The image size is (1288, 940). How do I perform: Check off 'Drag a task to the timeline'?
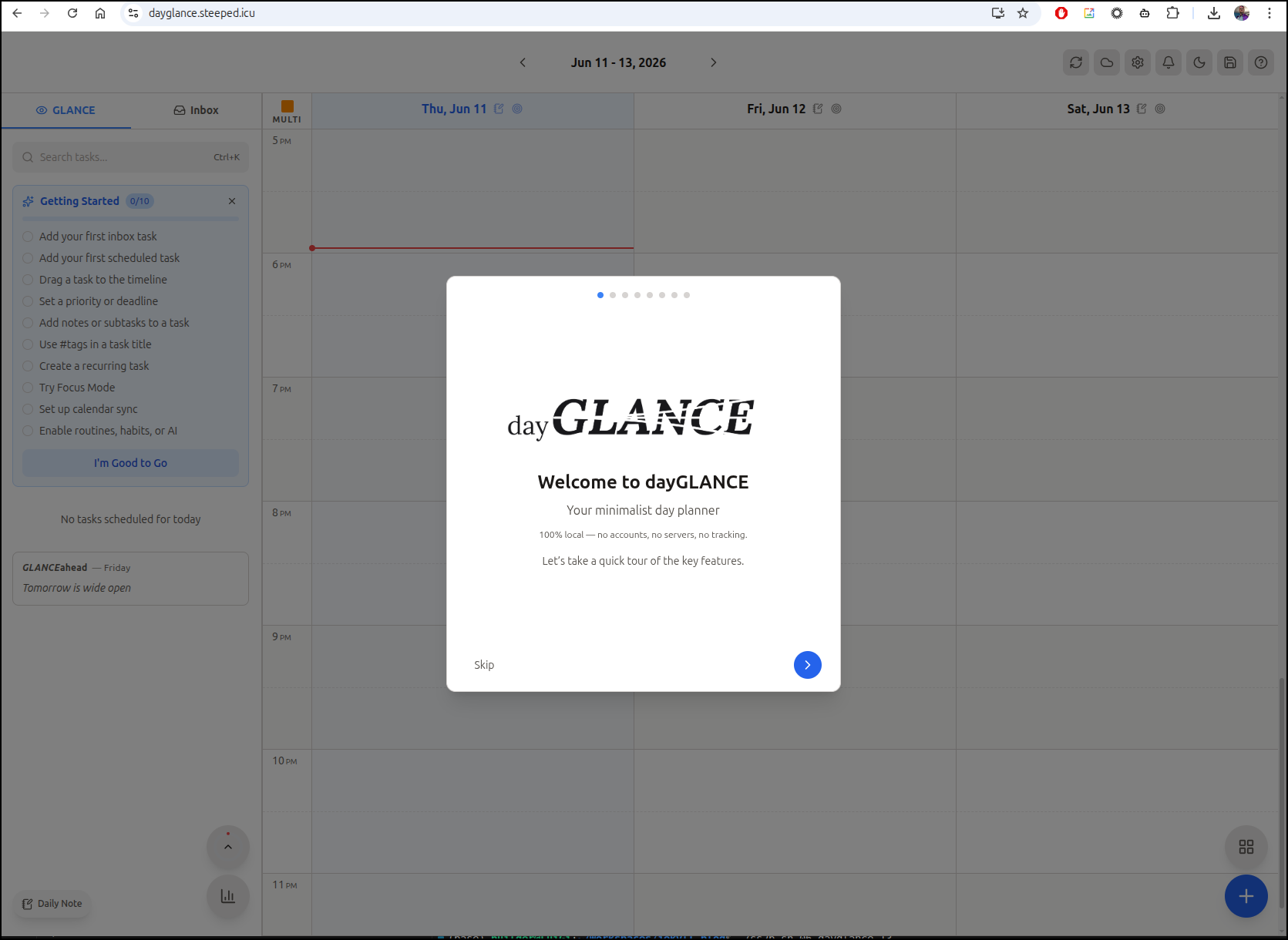point(28,280)
